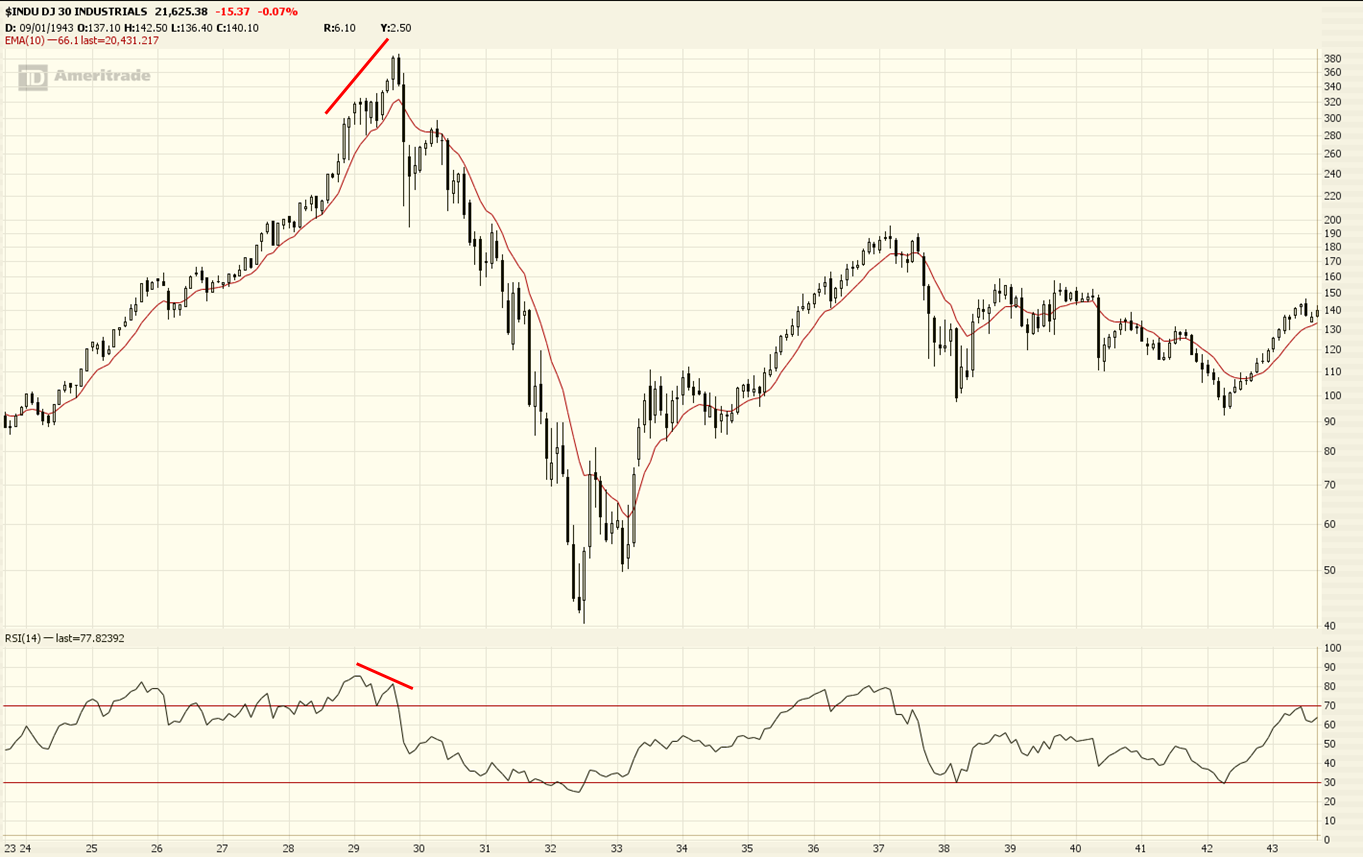Click the Y:2.50 crosshair value readout
1363x857 pixels.
point(395,28)
